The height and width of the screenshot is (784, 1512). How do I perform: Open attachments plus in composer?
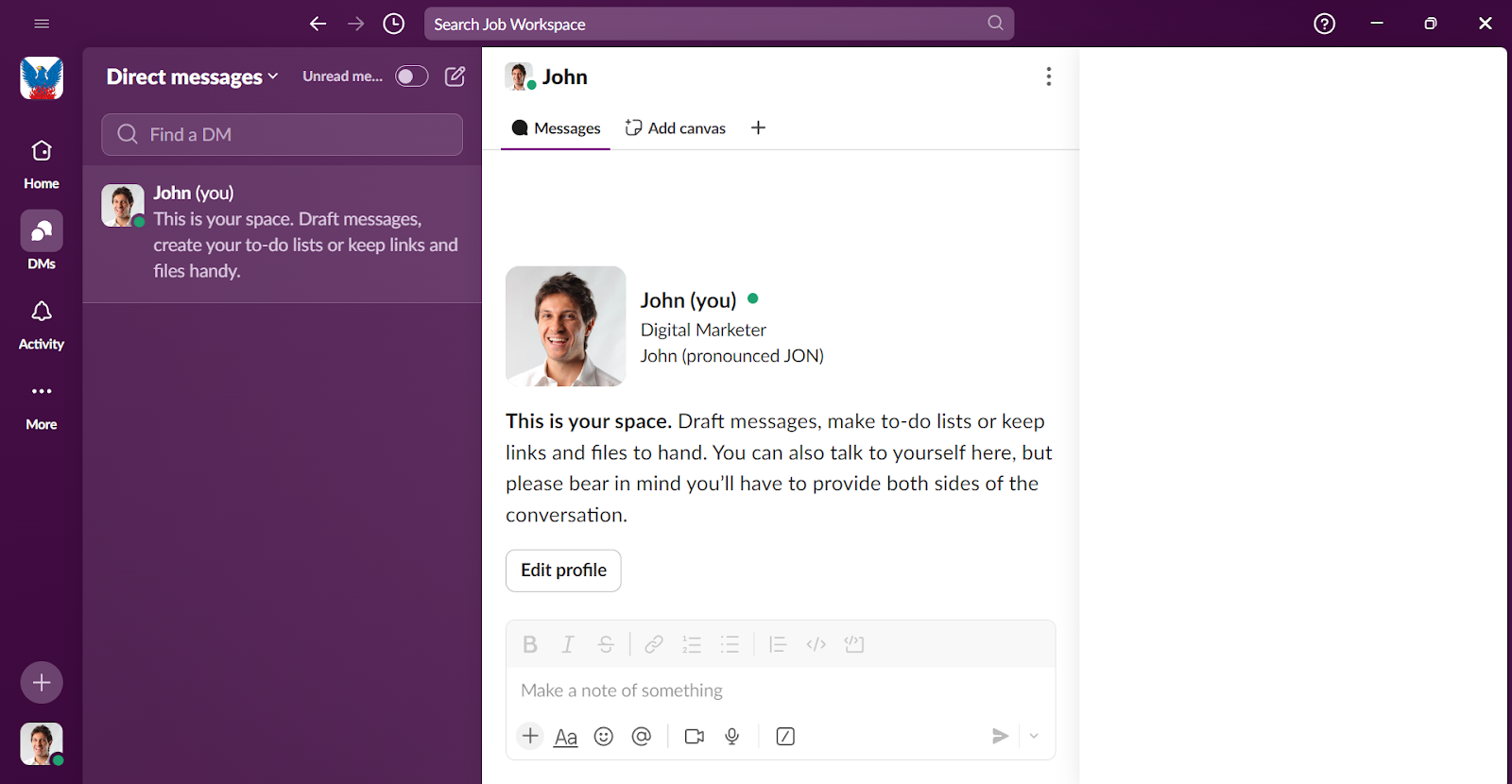coord(530,736)
